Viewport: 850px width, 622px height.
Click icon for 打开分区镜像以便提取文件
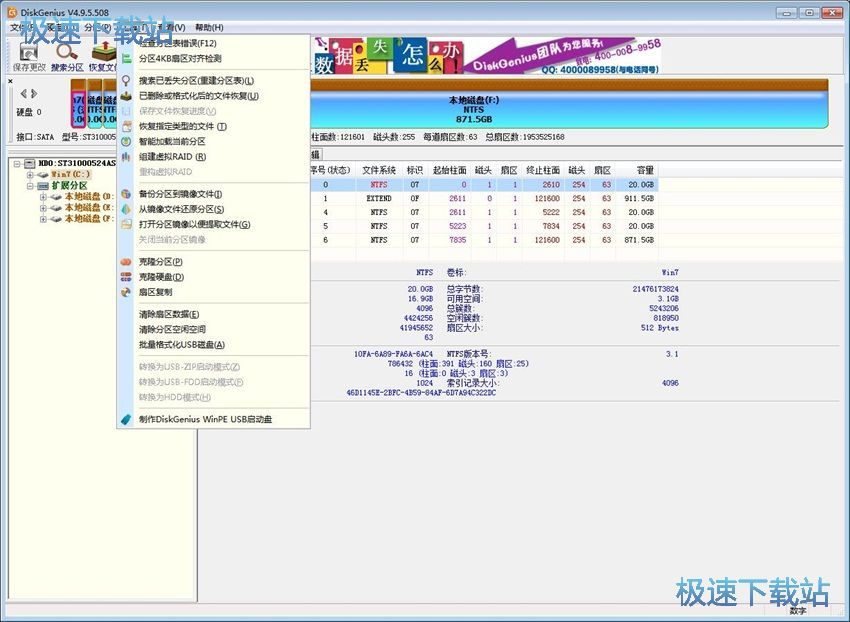126,225
